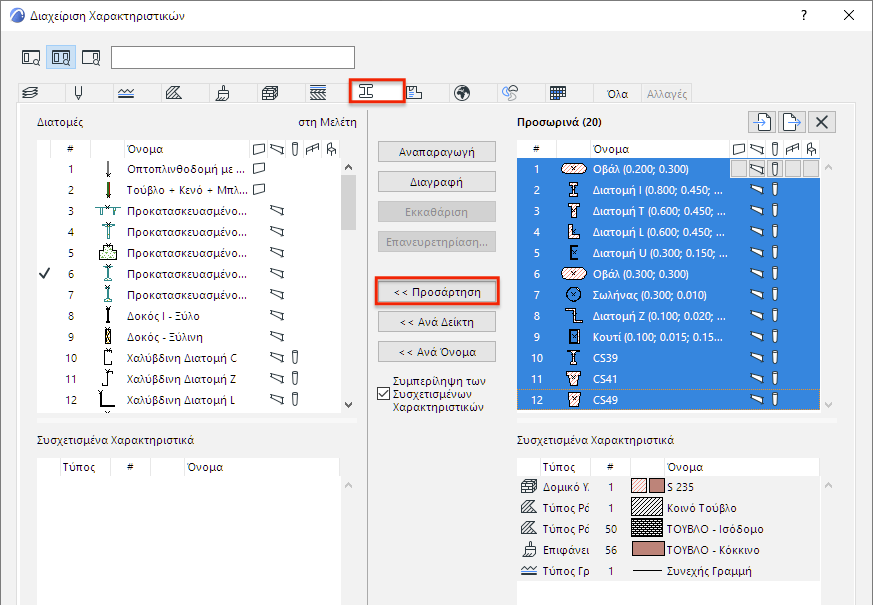Select Σωλήνας (0.300; 0.010) row
This screenshot has height=605, width=873.
pos(668,295)
